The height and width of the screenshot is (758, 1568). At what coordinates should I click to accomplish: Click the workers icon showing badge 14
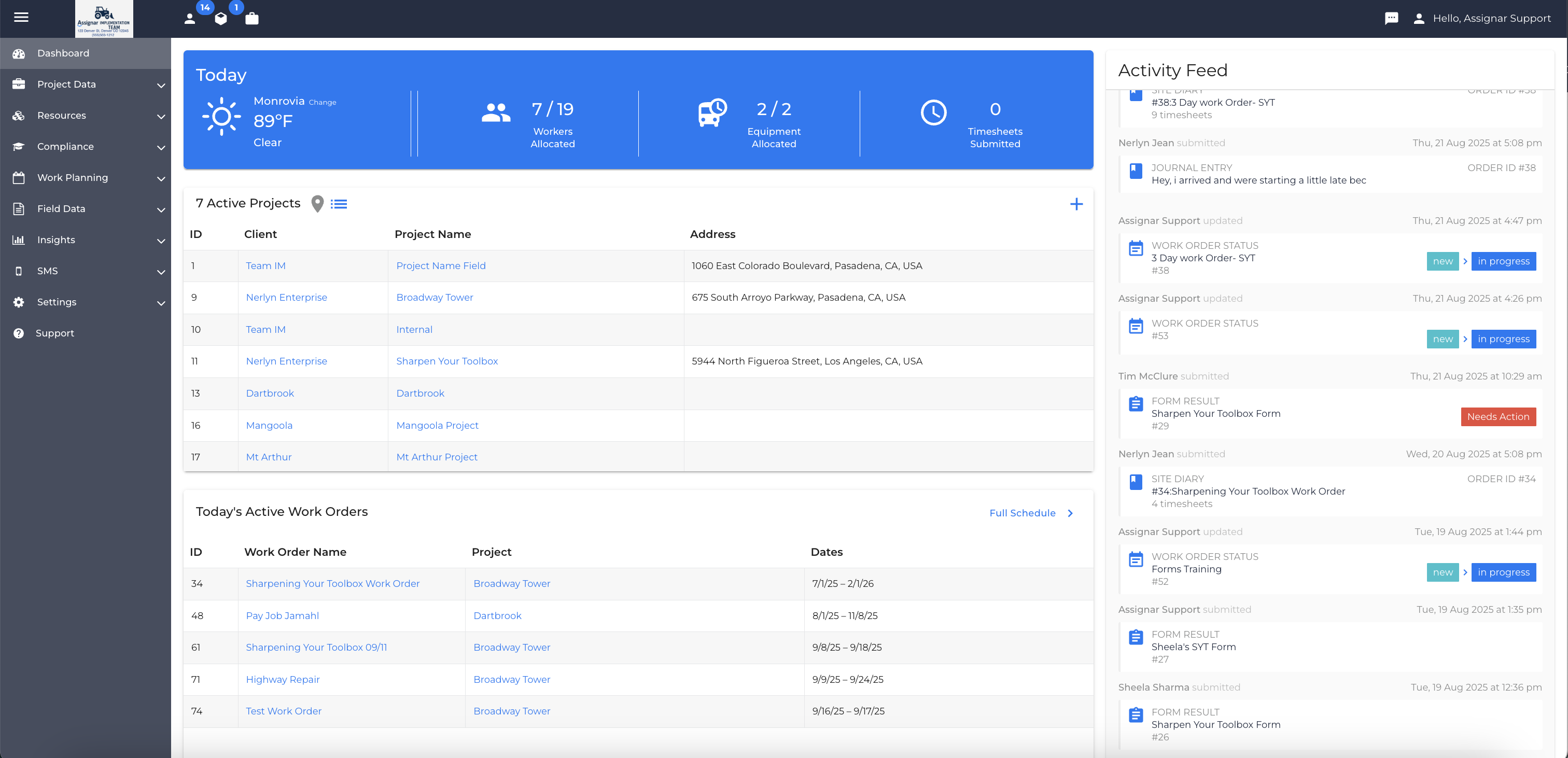pos(190,19)
